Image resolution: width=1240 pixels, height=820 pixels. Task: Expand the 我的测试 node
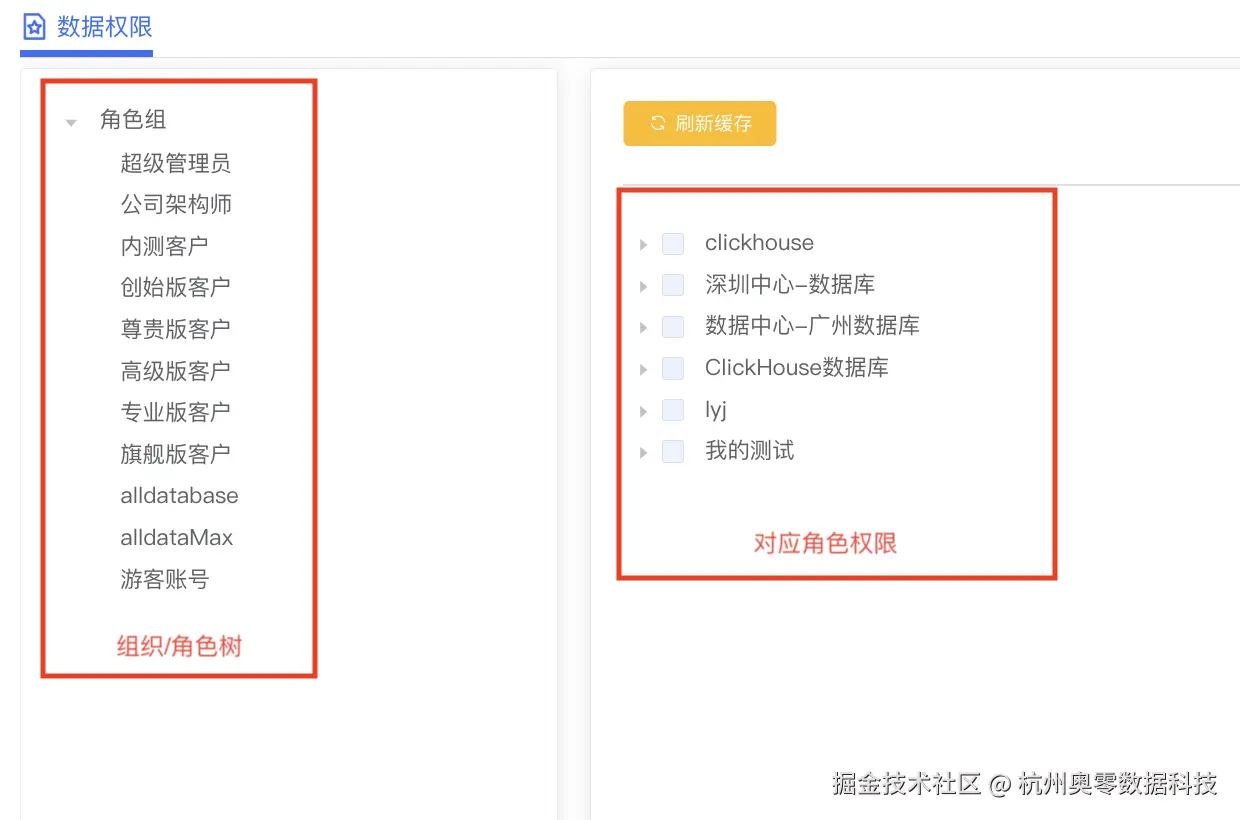[643, 451]
